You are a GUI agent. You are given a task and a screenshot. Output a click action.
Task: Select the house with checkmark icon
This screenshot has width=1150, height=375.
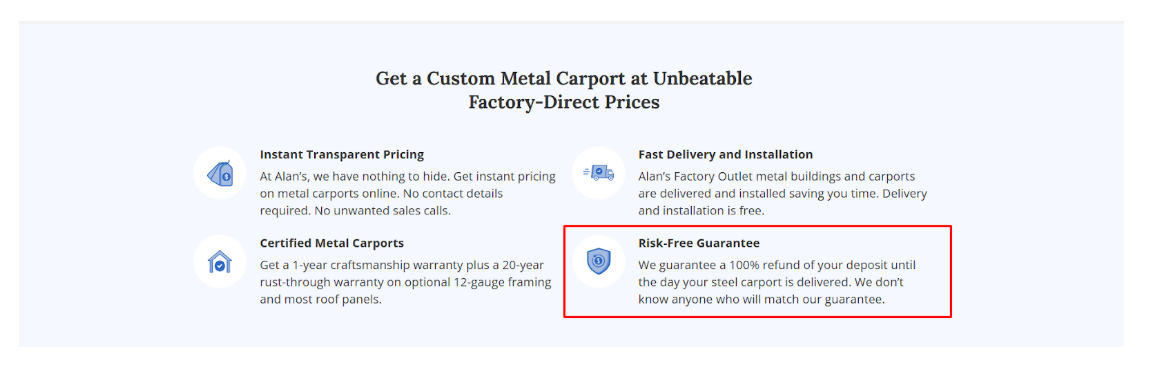coord(219,261)
